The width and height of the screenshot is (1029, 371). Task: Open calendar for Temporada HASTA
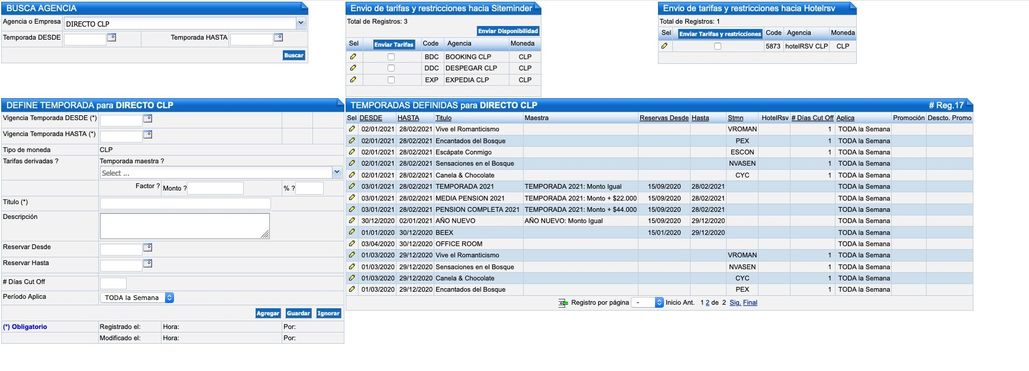(278, 38)
